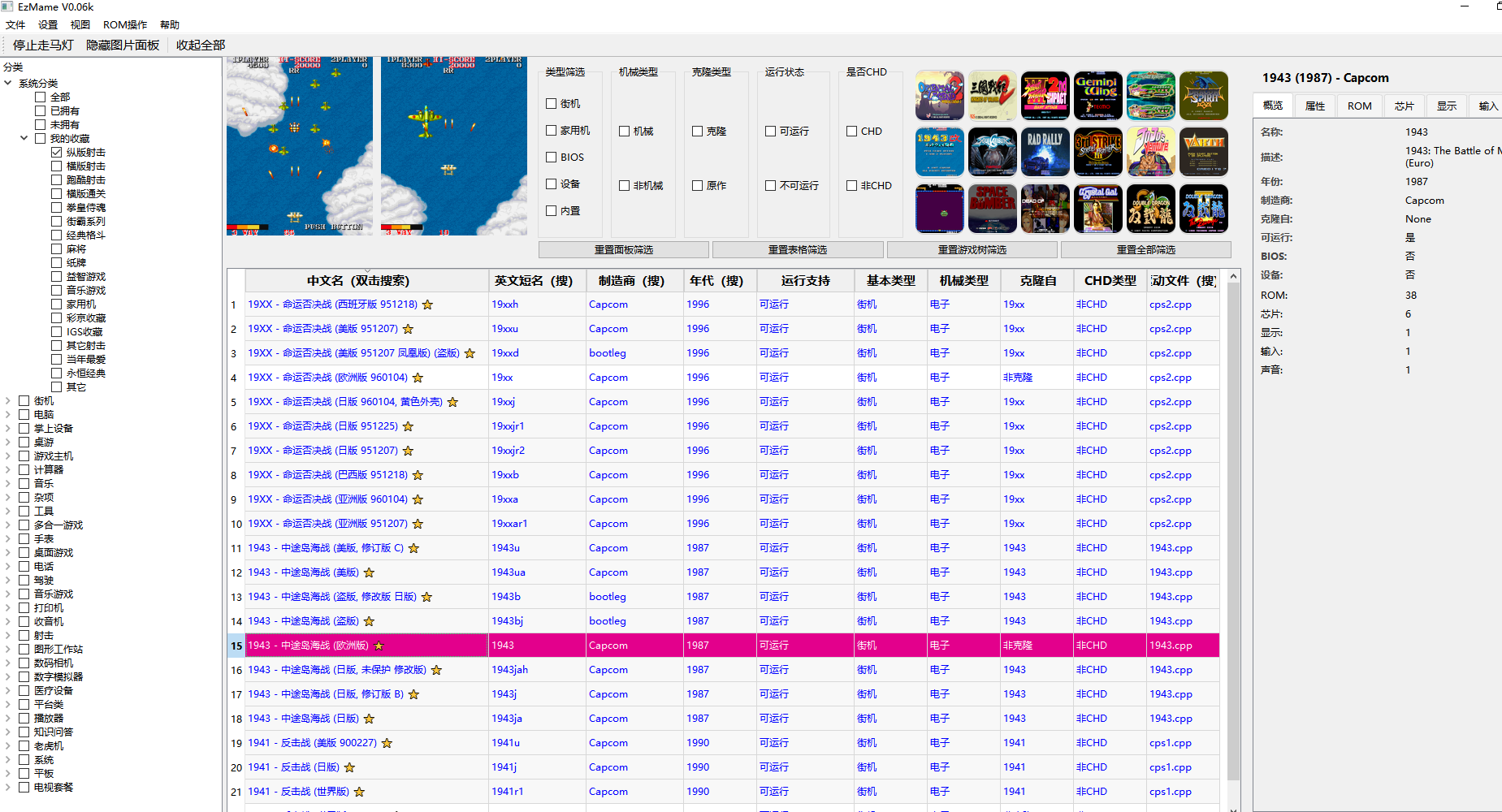Collapse the 我的收藏 tree node
Viewport: 1502px width, 812px height.
(24, 138)
